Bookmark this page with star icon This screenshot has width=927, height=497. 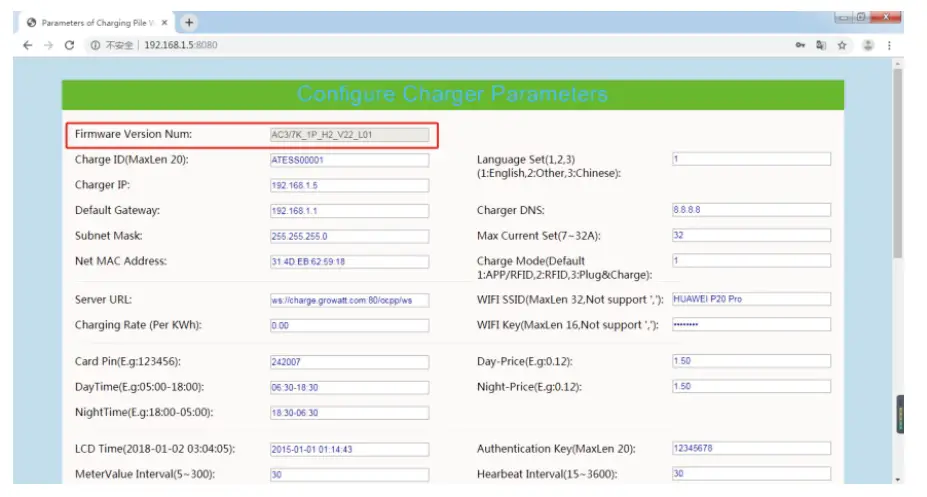point(842,45)
